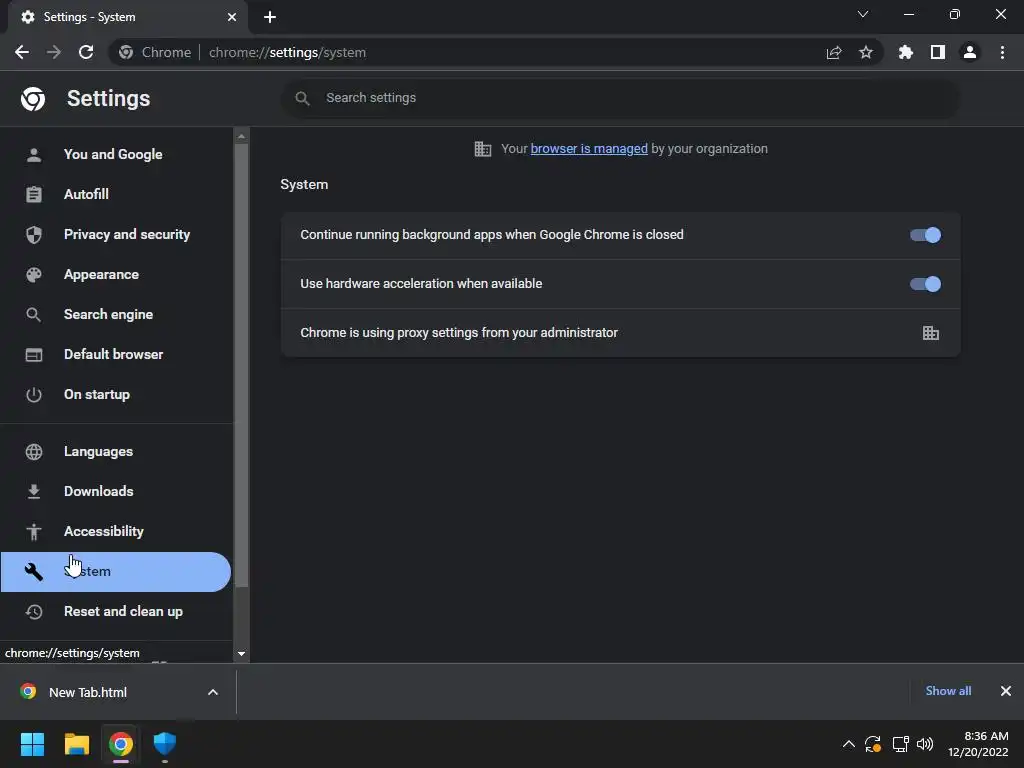1024x768 pixels.
Task: Open the taskbar clock showing 8:36 AM
Action: pos(978,744)
